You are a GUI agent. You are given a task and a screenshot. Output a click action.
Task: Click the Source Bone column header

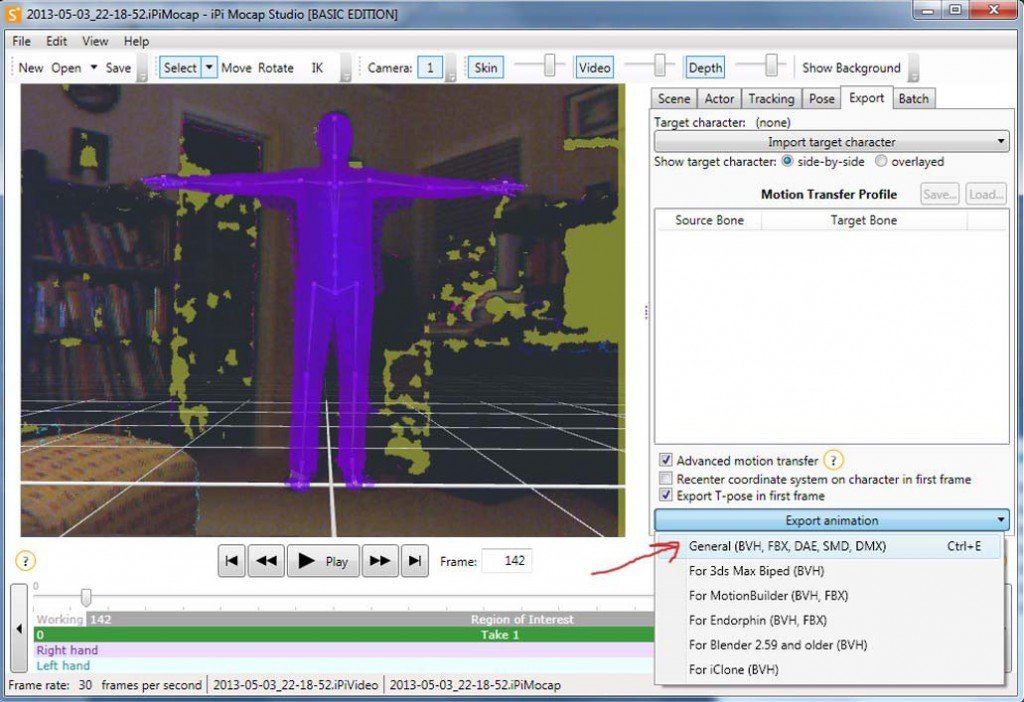point(709,220)
